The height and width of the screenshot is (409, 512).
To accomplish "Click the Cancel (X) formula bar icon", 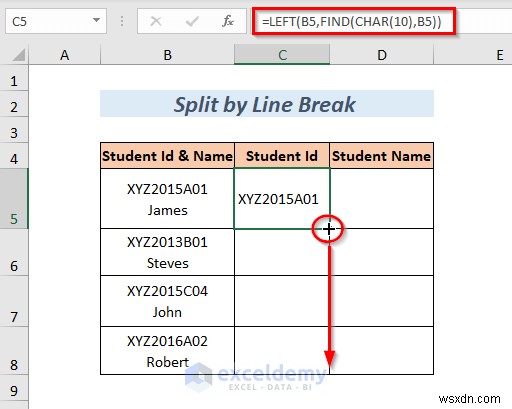I will pos(156,22).
